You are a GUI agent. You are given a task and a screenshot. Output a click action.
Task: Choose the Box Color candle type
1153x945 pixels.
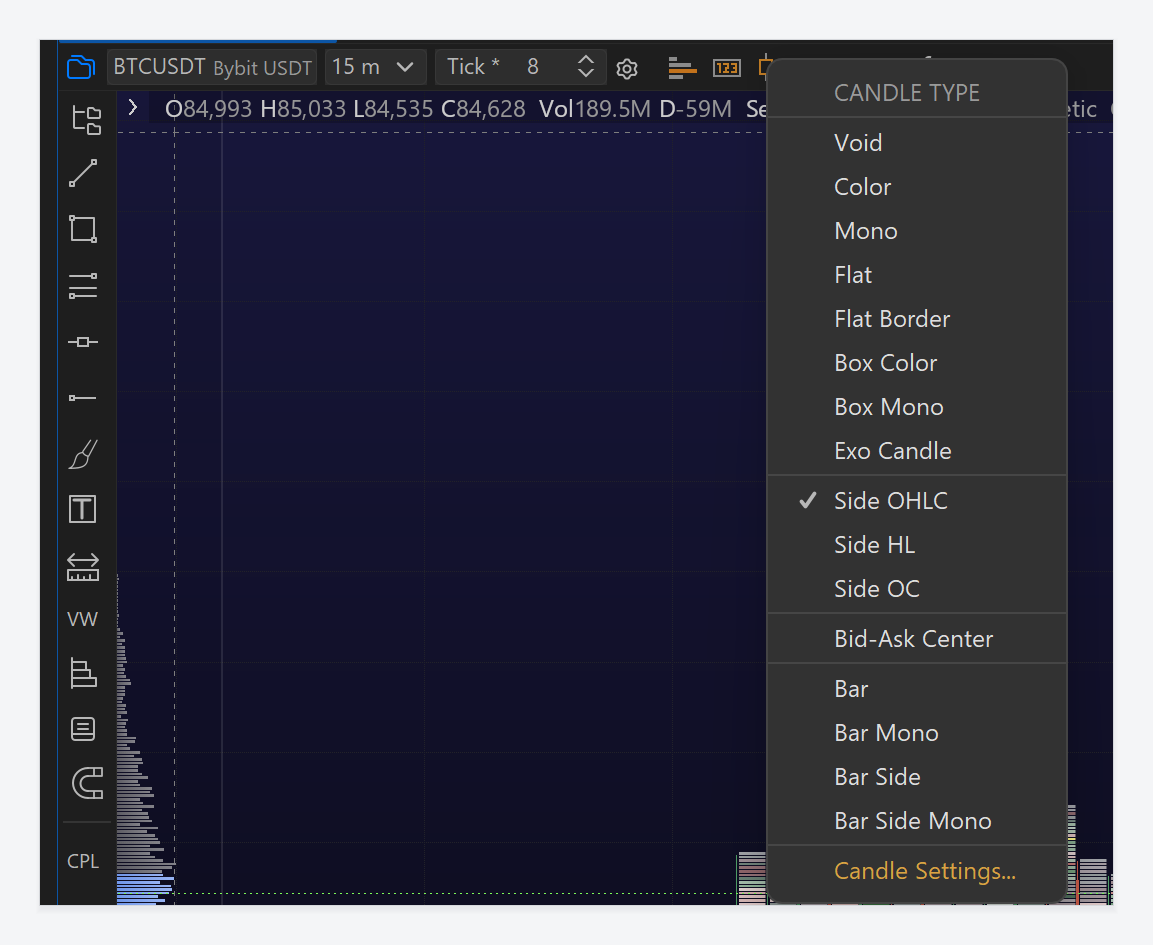(917, 363)
